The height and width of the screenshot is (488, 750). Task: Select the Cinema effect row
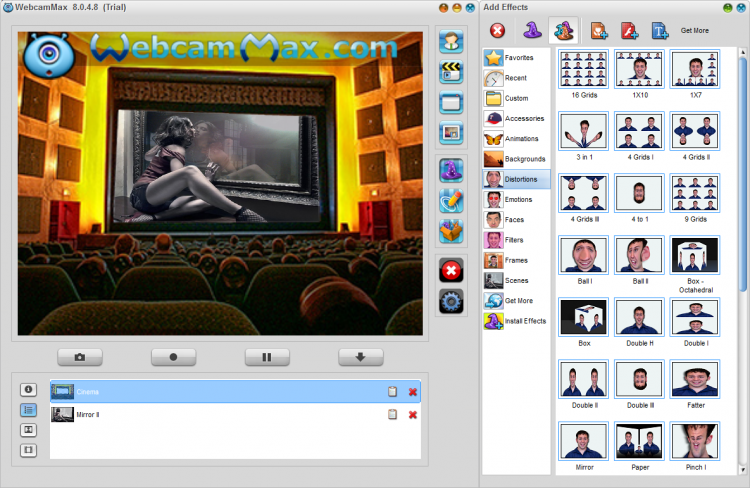(x=235, y=391)
